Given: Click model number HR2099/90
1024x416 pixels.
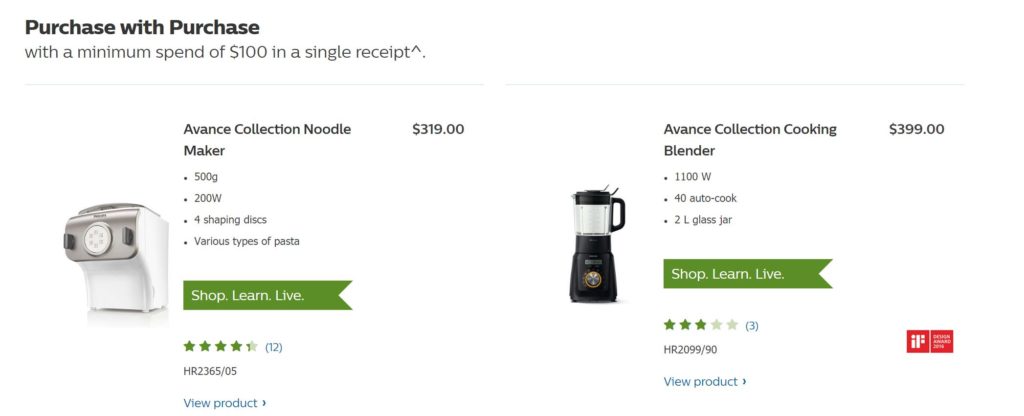Looking at the screenshot, I should click(690, 349).
